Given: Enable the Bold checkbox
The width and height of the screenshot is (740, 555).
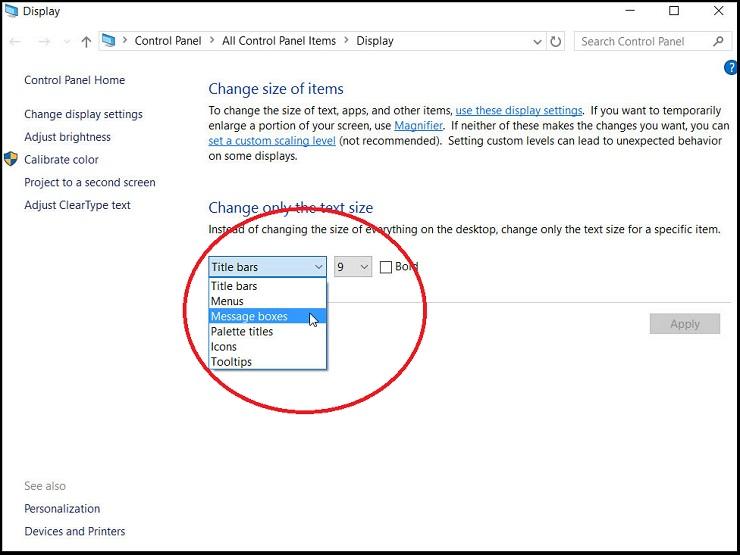Looking at the screenshot, I should tap(386, 267).
